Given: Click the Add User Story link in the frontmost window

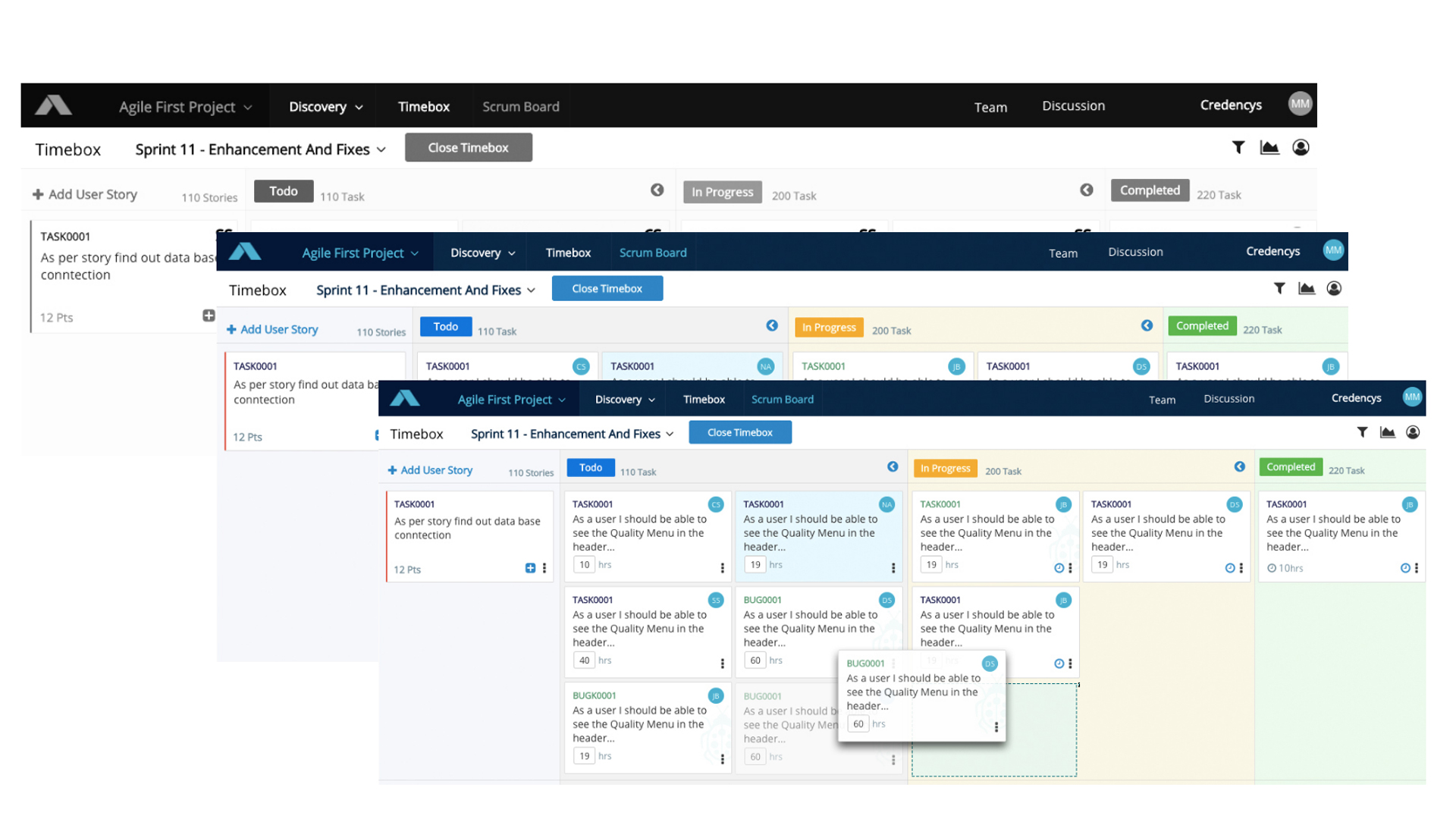Looking at the screenshot, I should tap(430, 470).
